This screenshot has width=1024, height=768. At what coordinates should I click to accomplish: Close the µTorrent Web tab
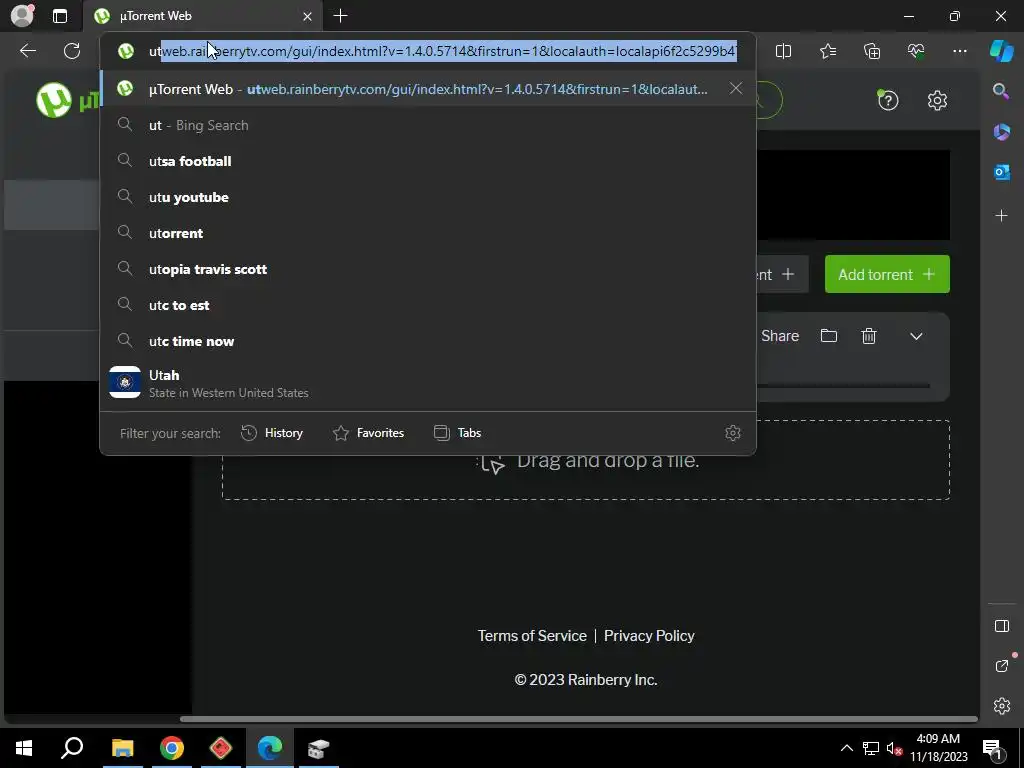(x=307, y=16)
